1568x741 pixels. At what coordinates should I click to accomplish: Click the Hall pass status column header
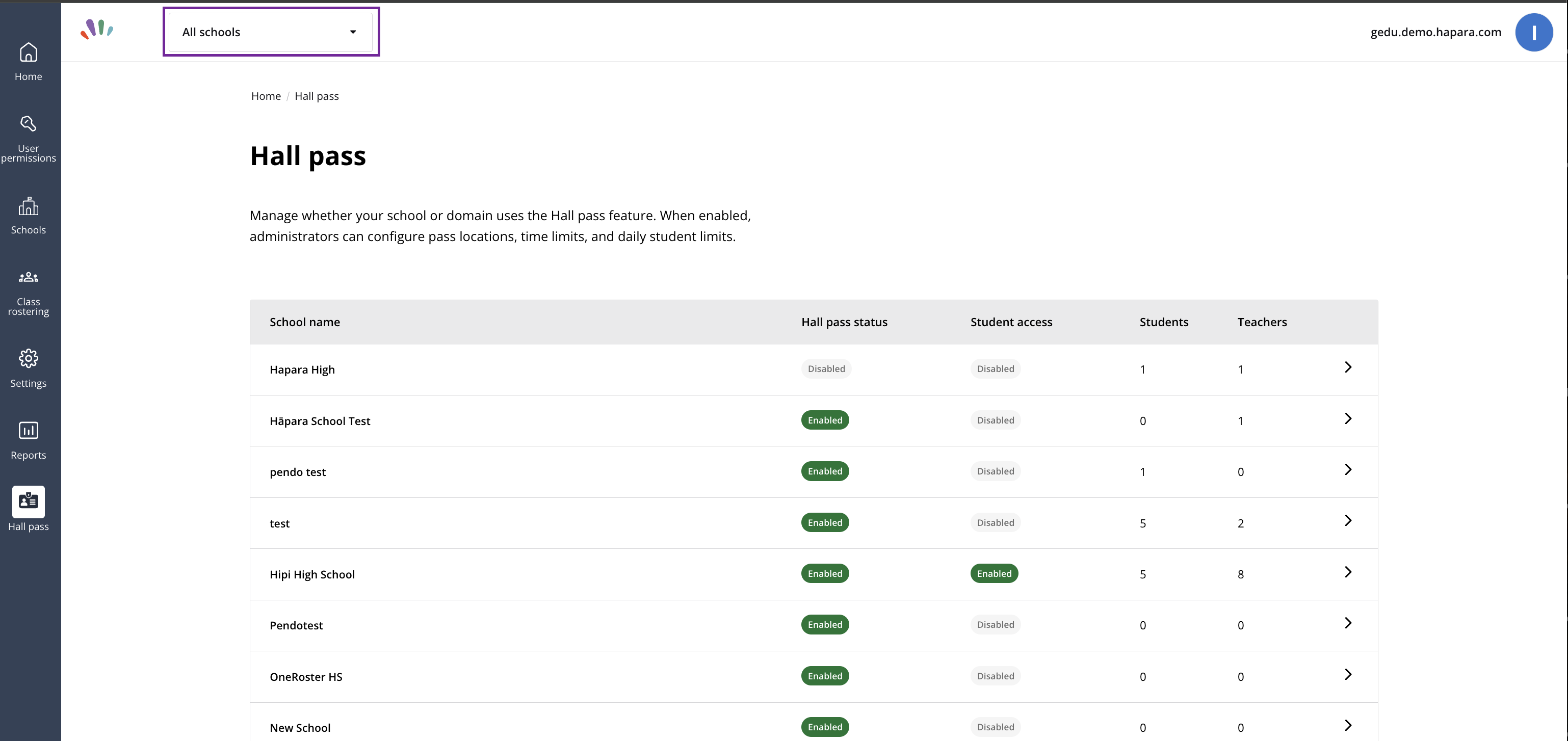(x=844, y=322)
